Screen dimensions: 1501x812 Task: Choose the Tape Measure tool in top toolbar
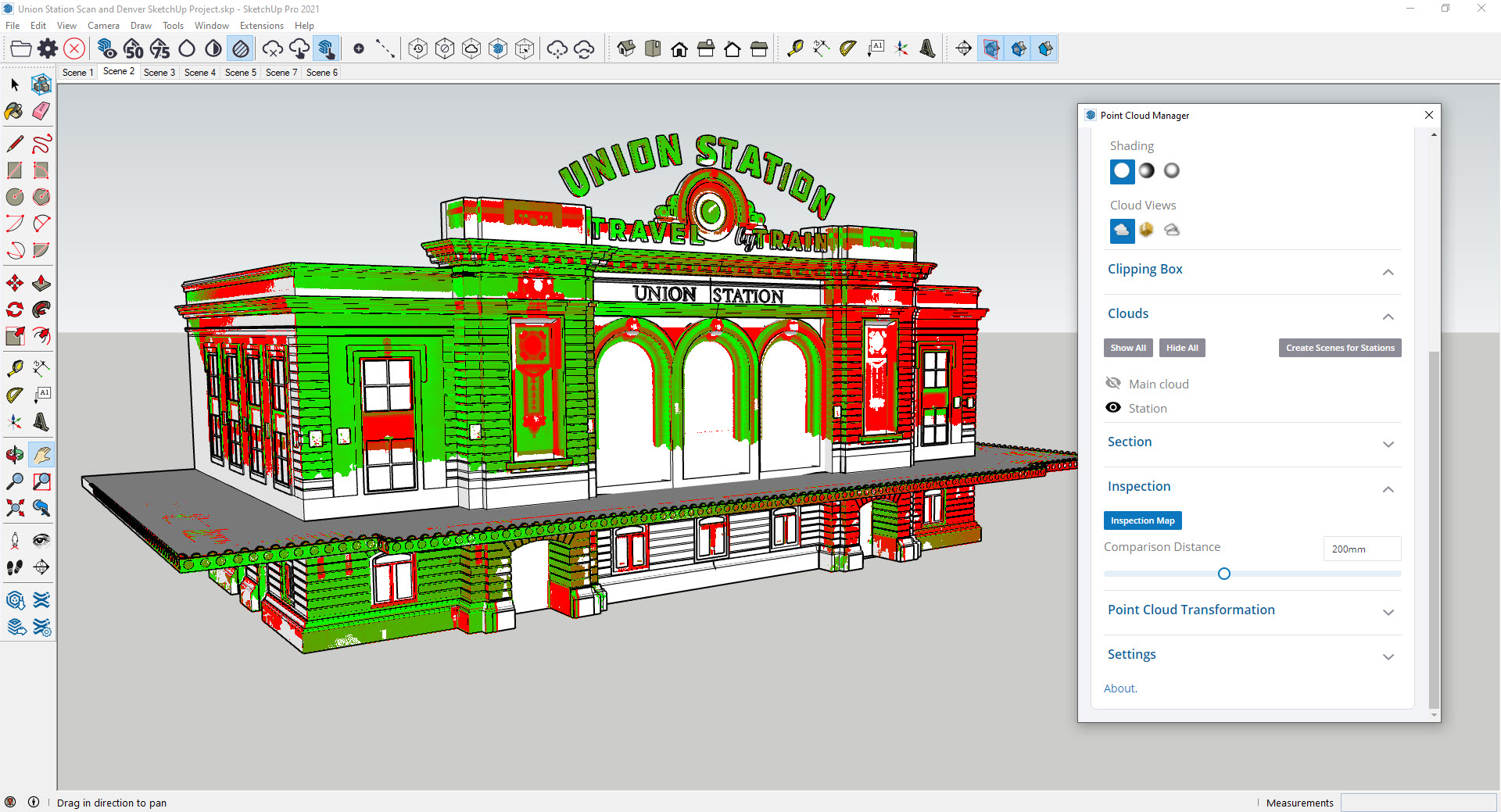795,48
